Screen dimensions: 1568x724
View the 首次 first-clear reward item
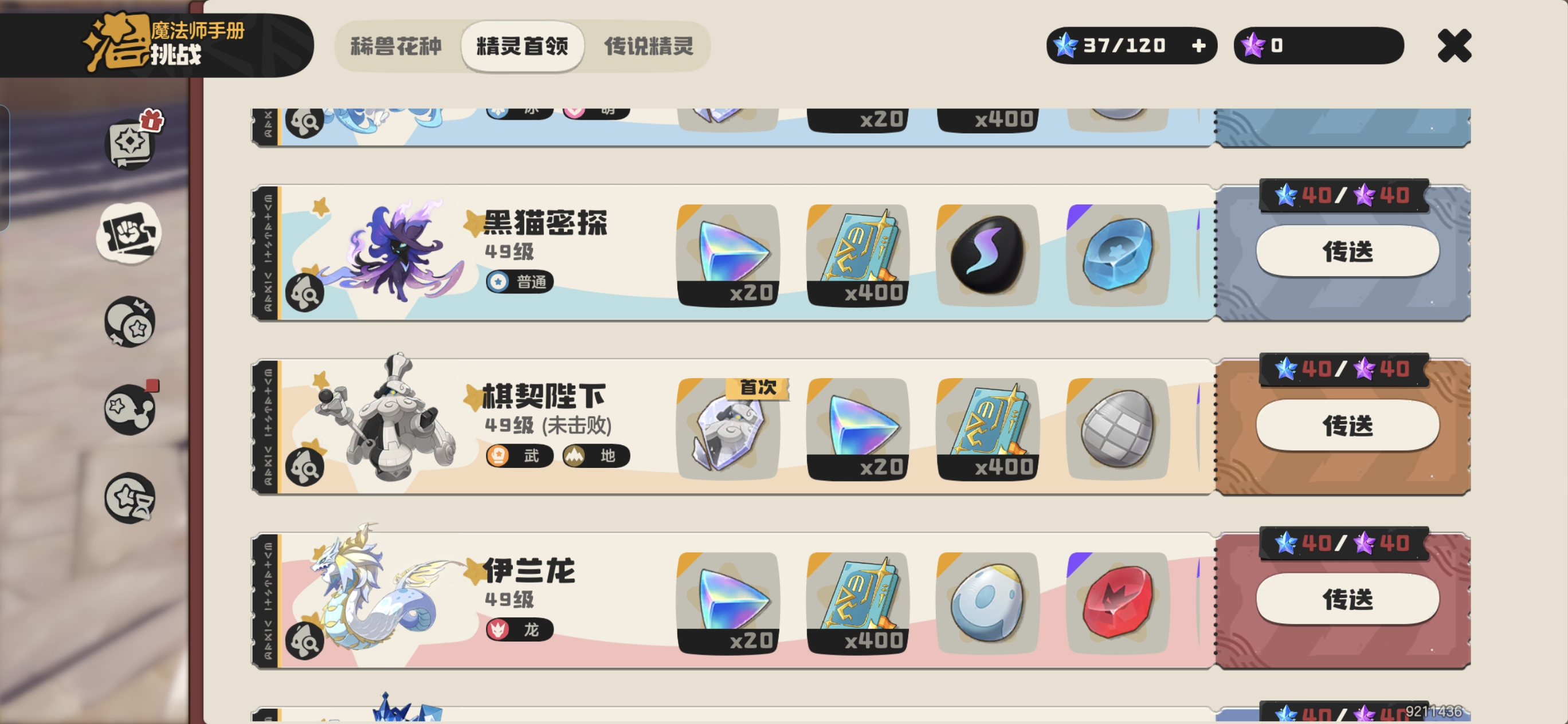tap(728, 429)
